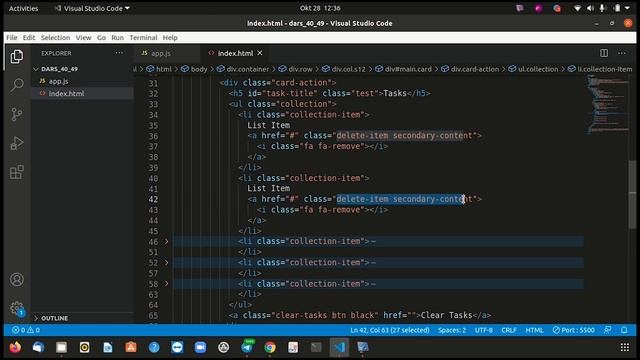Click the code minimap preview
Viewport: 640px width, 360px height.
coord(607,104)
